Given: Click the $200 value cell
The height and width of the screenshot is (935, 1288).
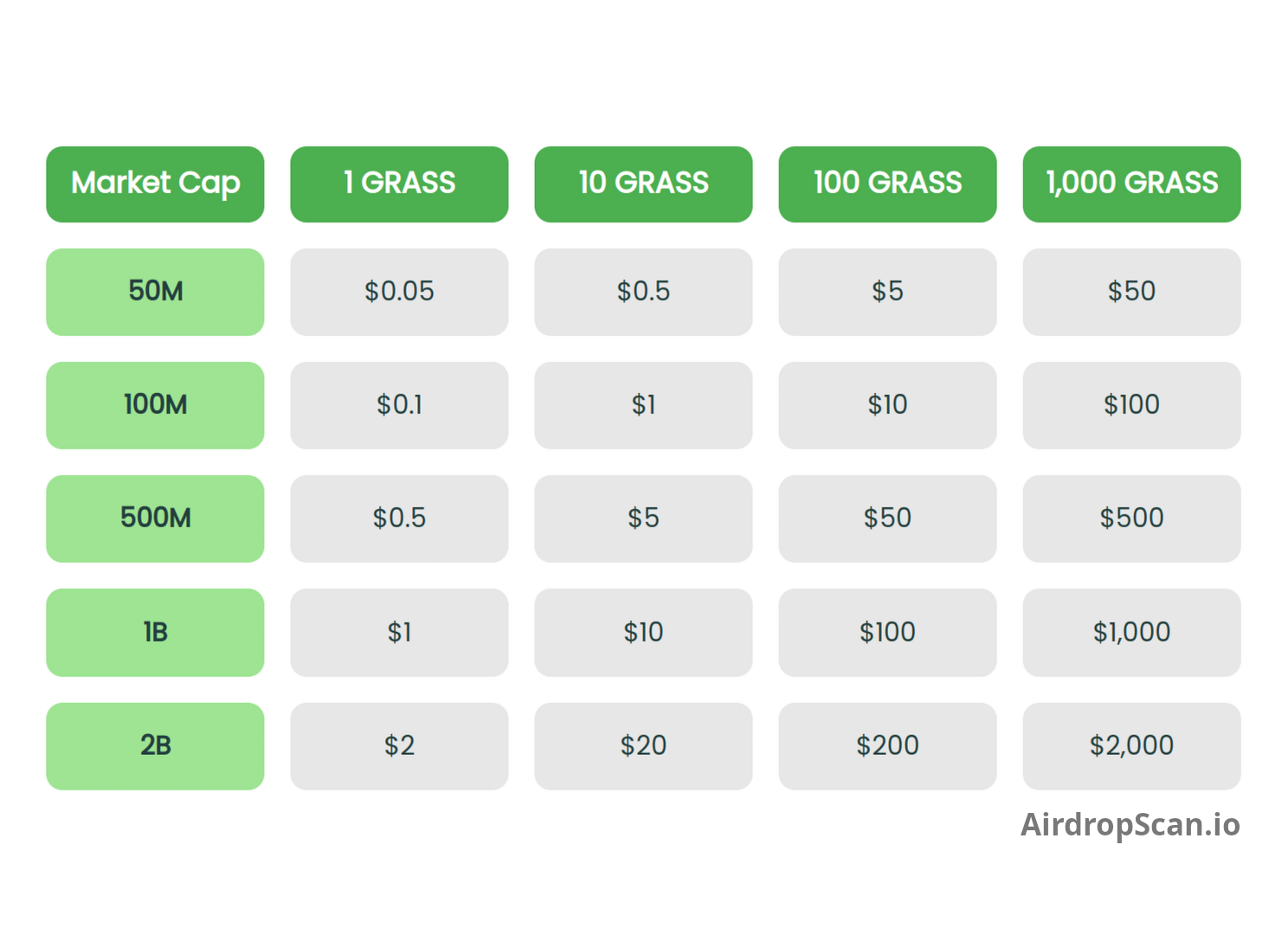Looking at the screenshot, I should coord(887,746).
